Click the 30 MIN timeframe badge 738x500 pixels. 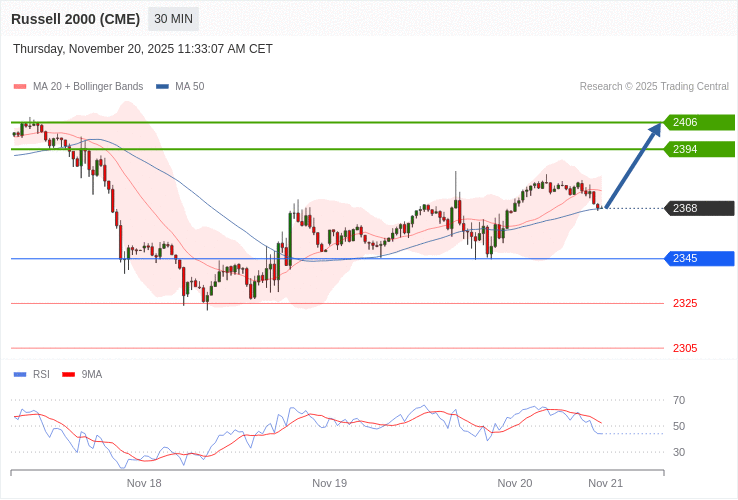coord(173,19)
